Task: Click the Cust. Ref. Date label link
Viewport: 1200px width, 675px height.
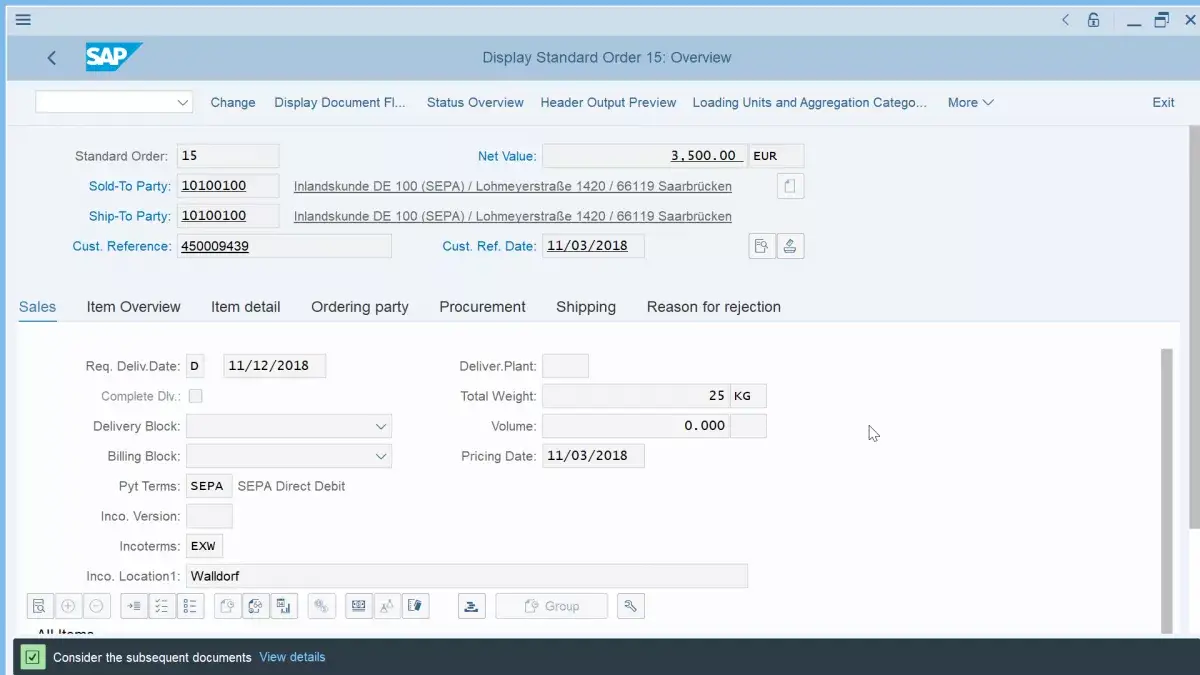Action: tap(490, 246)
